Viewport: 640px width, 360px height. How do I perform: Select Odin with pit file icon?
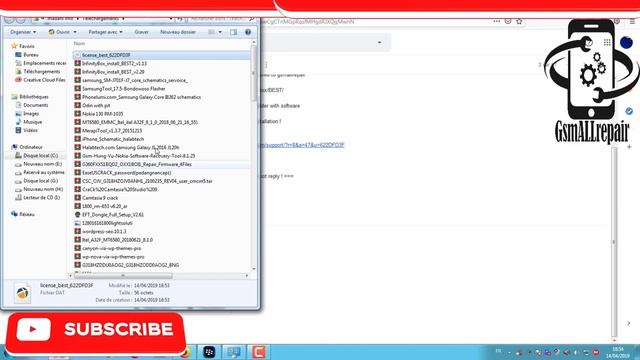pos(78,105)
